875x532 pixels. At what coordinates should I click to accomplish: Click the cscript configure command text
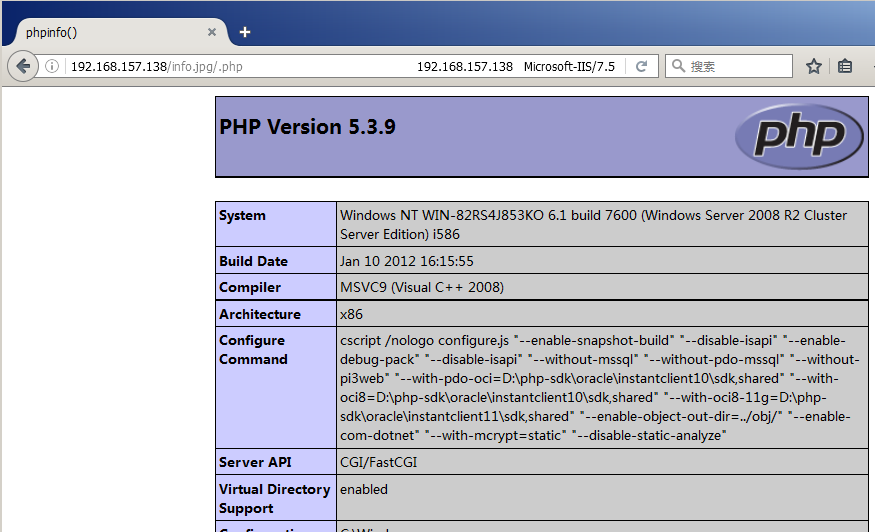click(x=600, y=388)
